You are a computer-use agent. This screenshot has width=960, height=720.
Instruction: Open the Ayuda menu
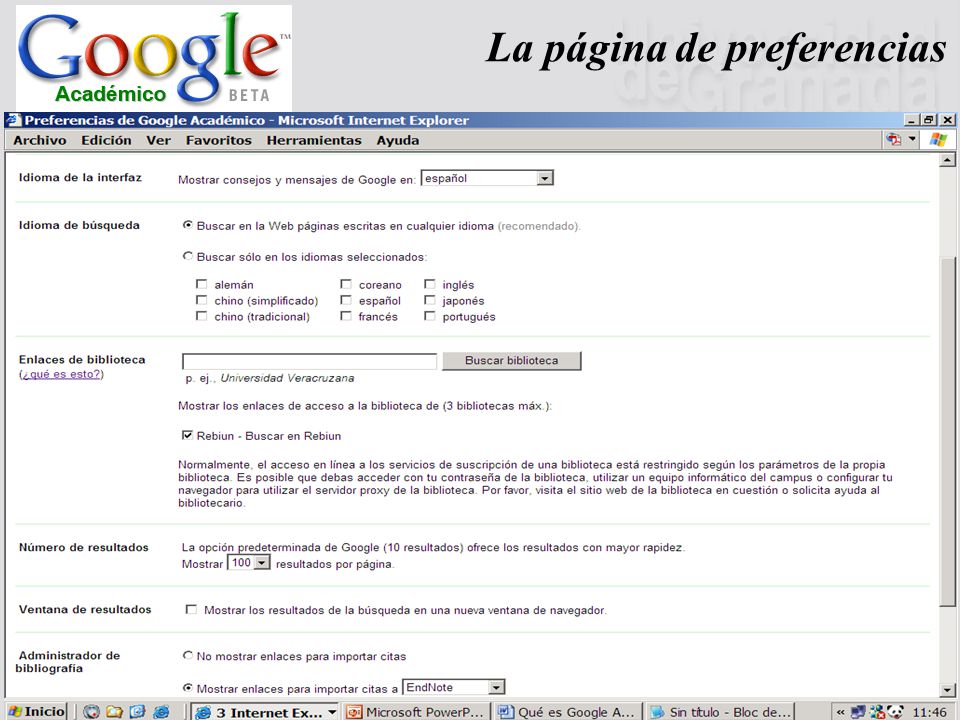[x=398, y=140]
